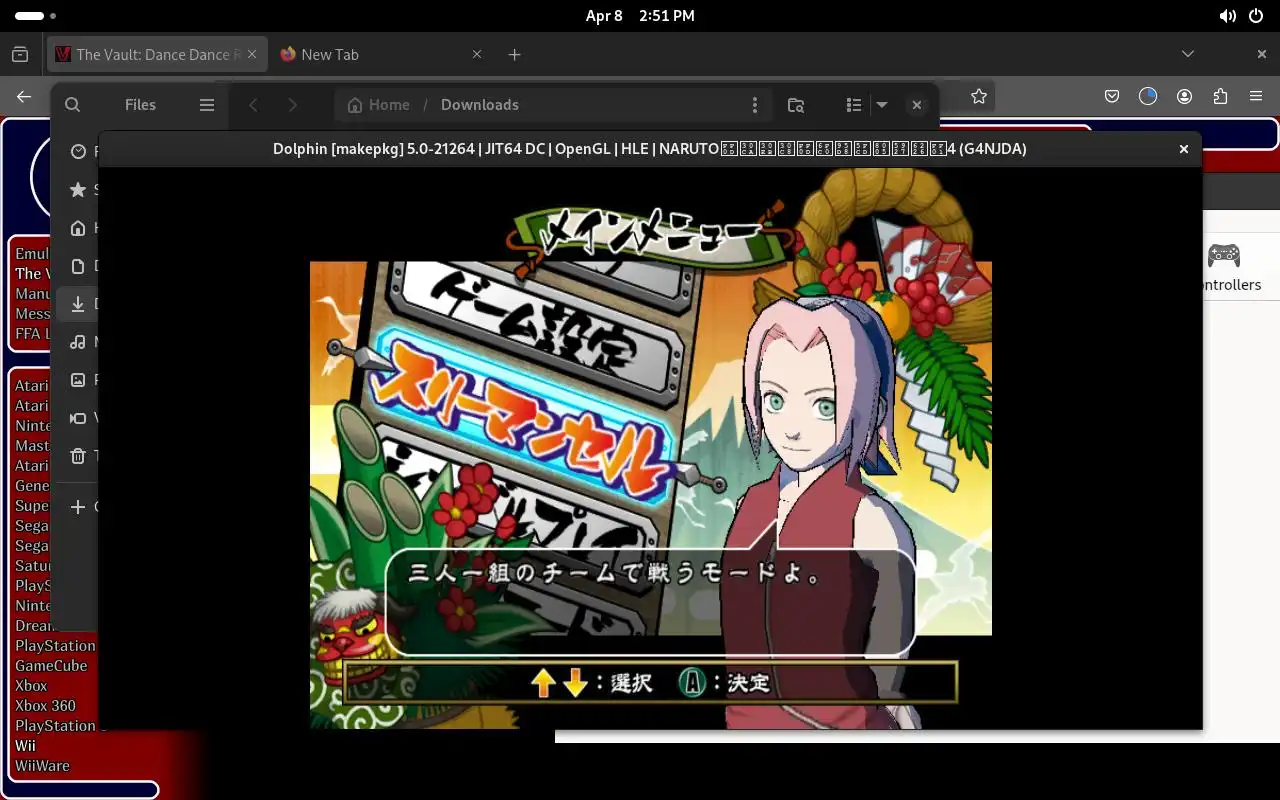Select Starred star icon in Files sidebar

click(x=78, y=190)
